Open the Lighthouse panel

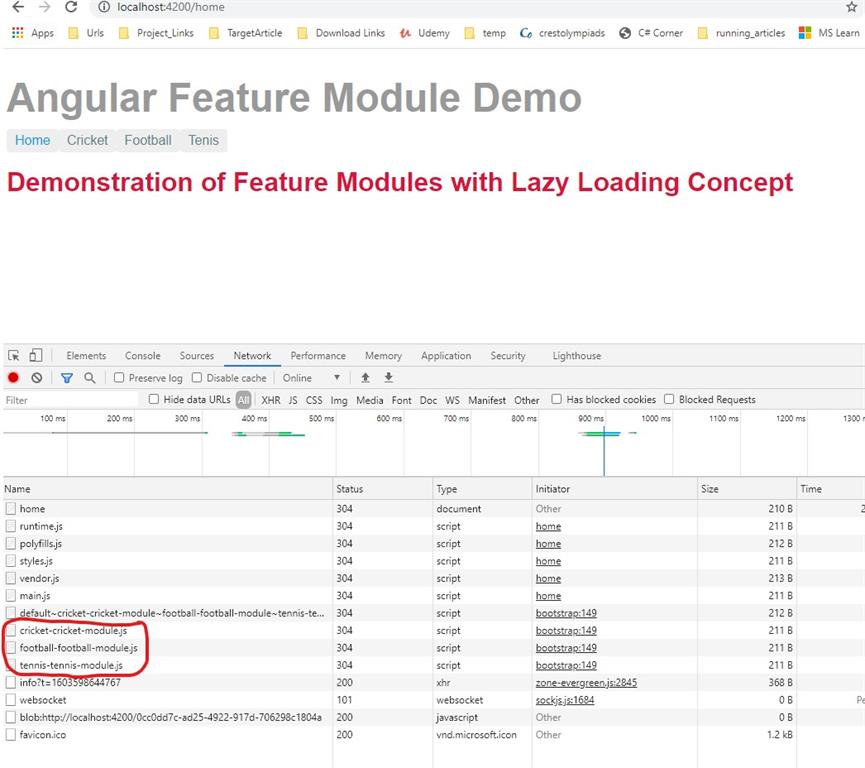point(576,355)
